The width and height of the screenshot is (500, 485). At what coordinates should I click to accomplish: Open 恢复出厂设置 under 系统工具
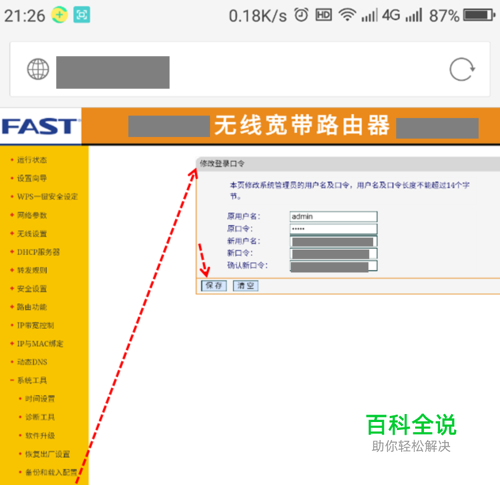pos(48,454)
